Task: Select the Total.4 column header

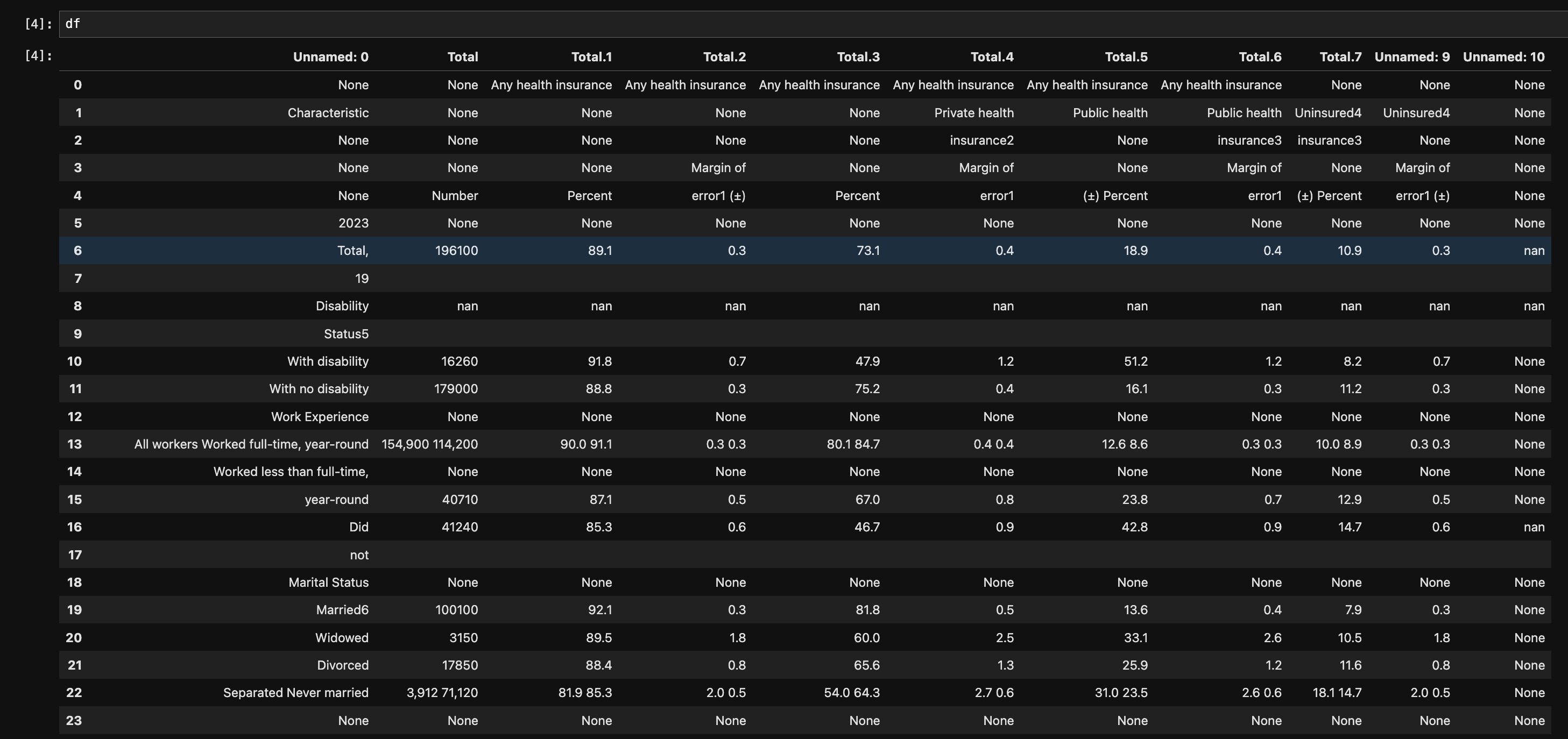Action: [992, 57]
